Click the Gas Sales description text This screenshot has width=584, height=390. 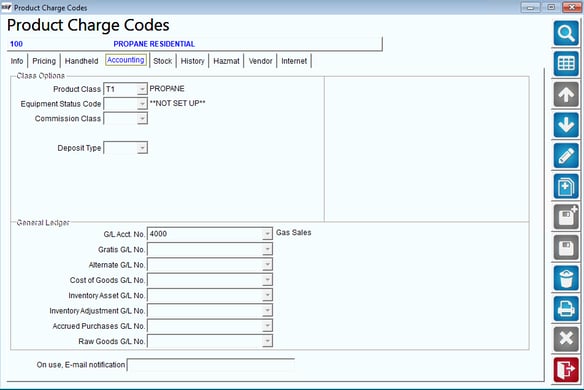point(293,233)
